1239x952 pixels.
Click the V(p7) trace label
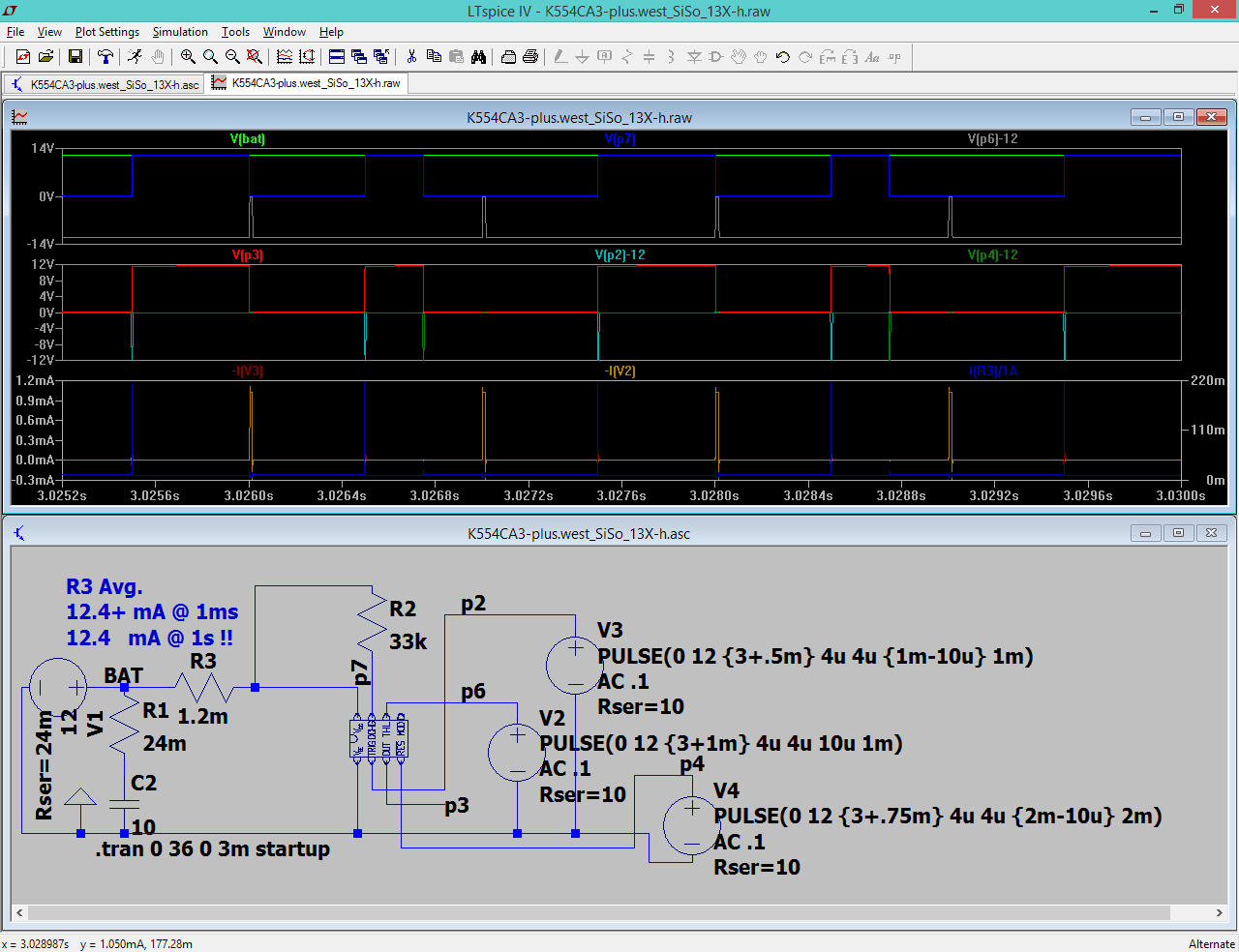coord(620,139)
